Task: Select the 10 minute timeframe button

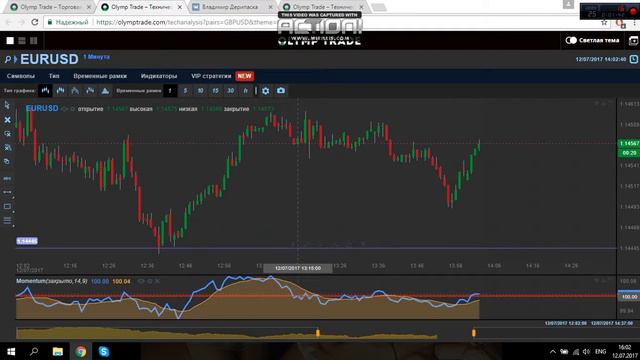Action: pos(200,91)
